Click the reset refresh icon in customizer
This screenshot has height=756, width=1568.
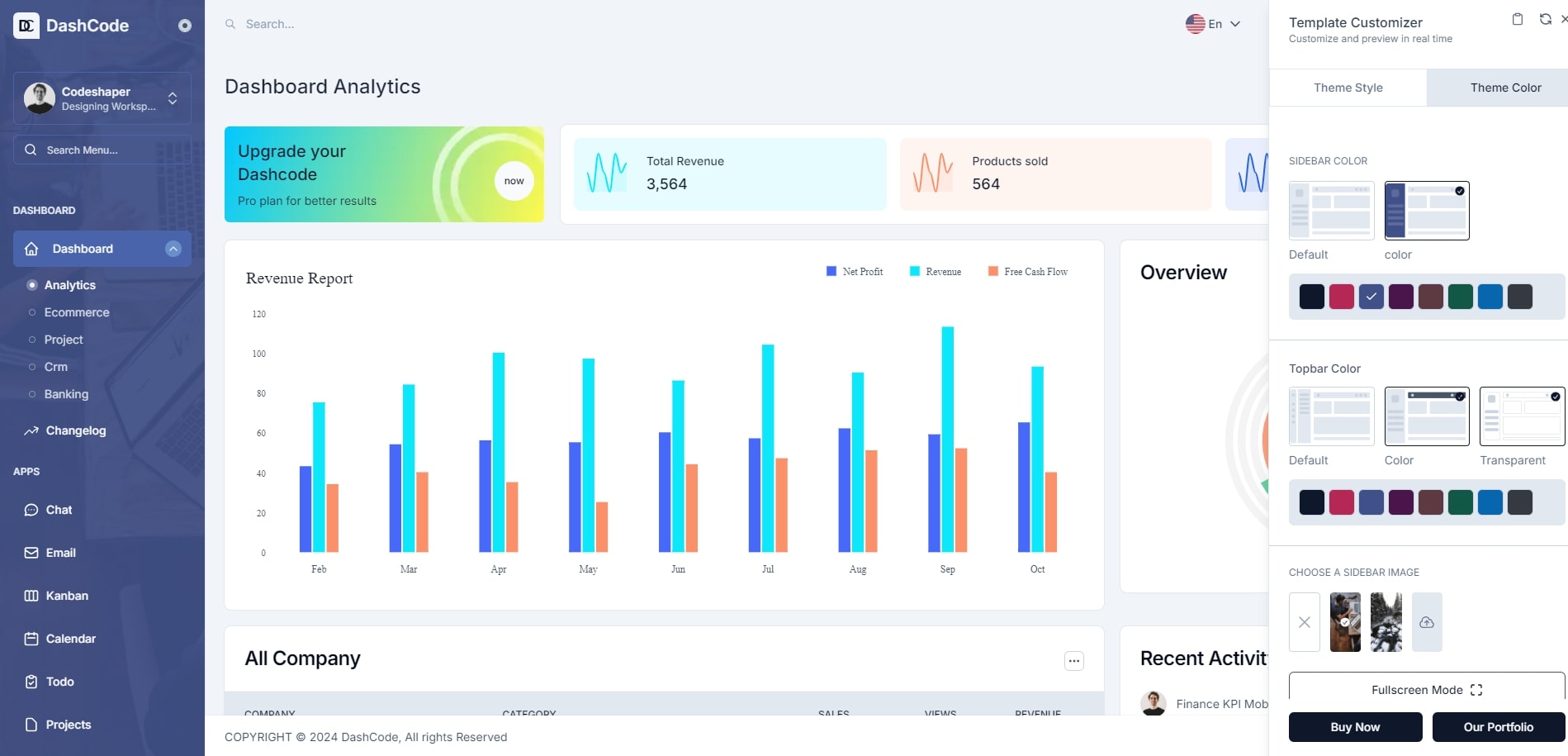coord(1545,19)
